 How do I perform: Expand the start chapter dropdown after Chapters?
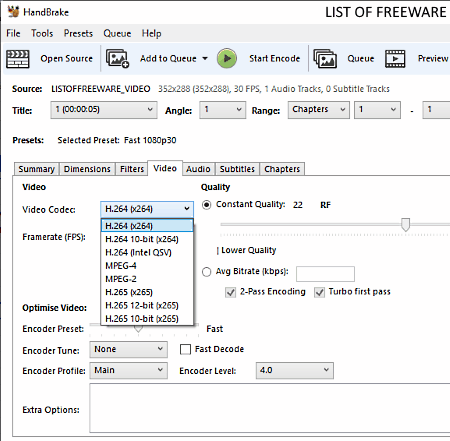click(377, 110)
